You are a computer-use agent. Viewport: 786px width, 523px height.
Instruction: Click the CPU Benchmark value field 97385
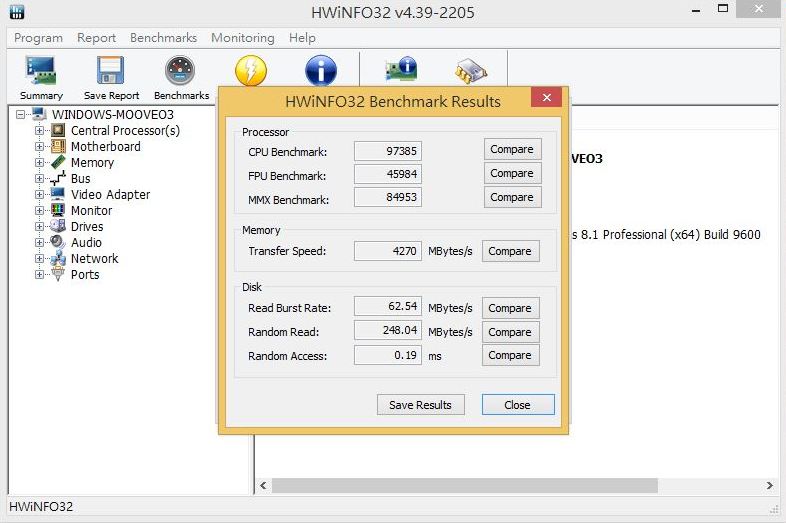[x=388, y=151]
